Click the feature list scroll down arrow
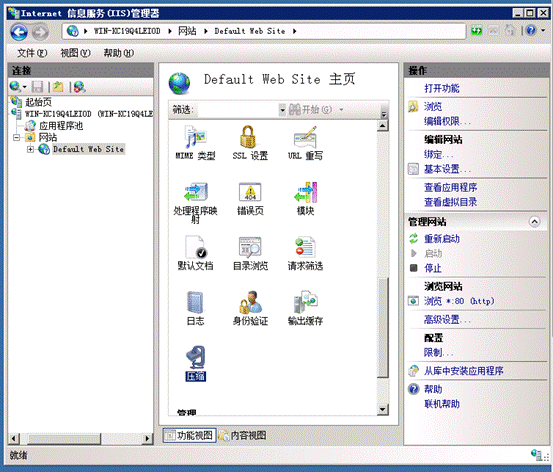 (383, 409)
